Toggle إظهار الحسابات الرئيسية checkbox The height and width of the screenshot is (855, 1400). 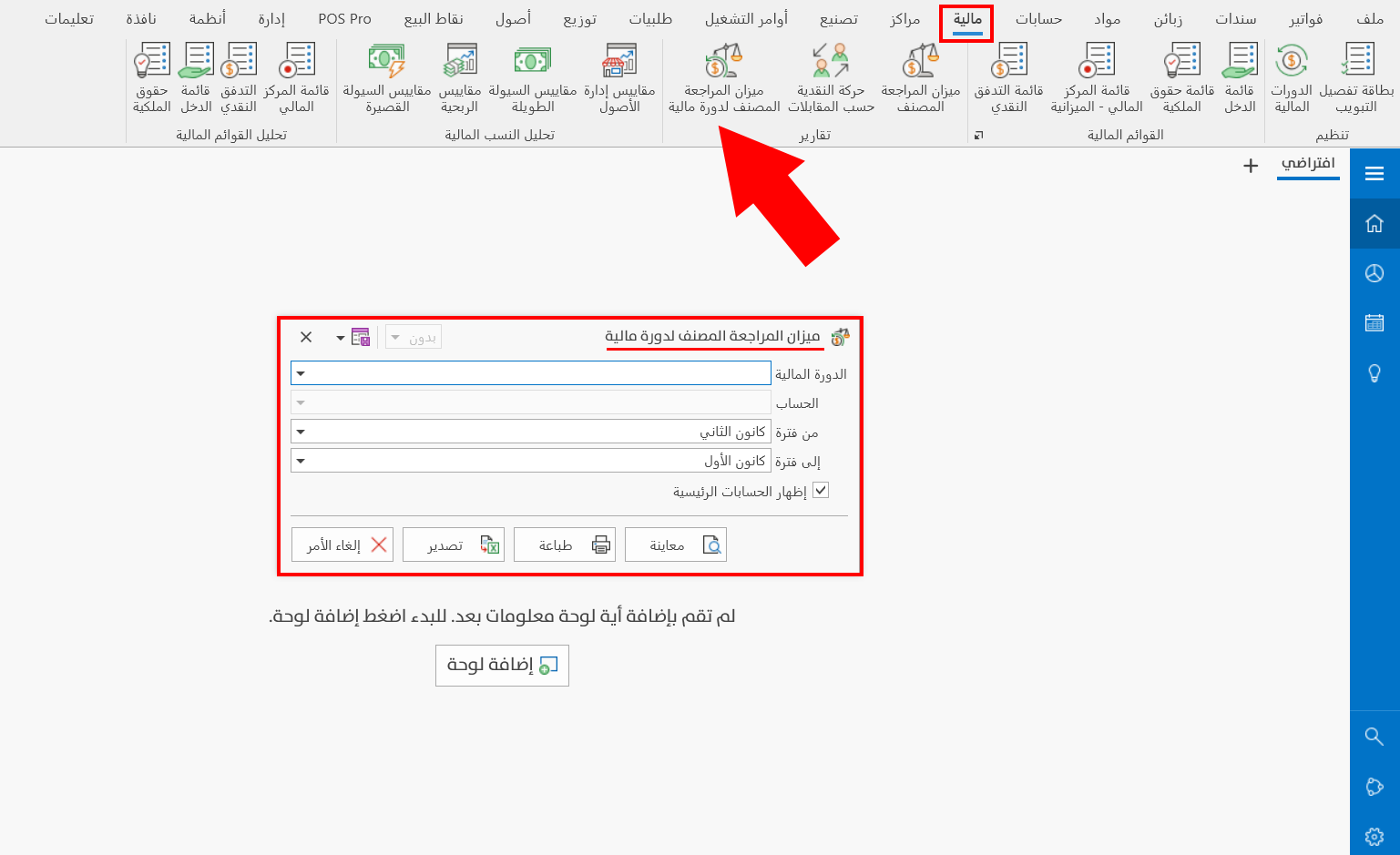(x=821, y=490)
